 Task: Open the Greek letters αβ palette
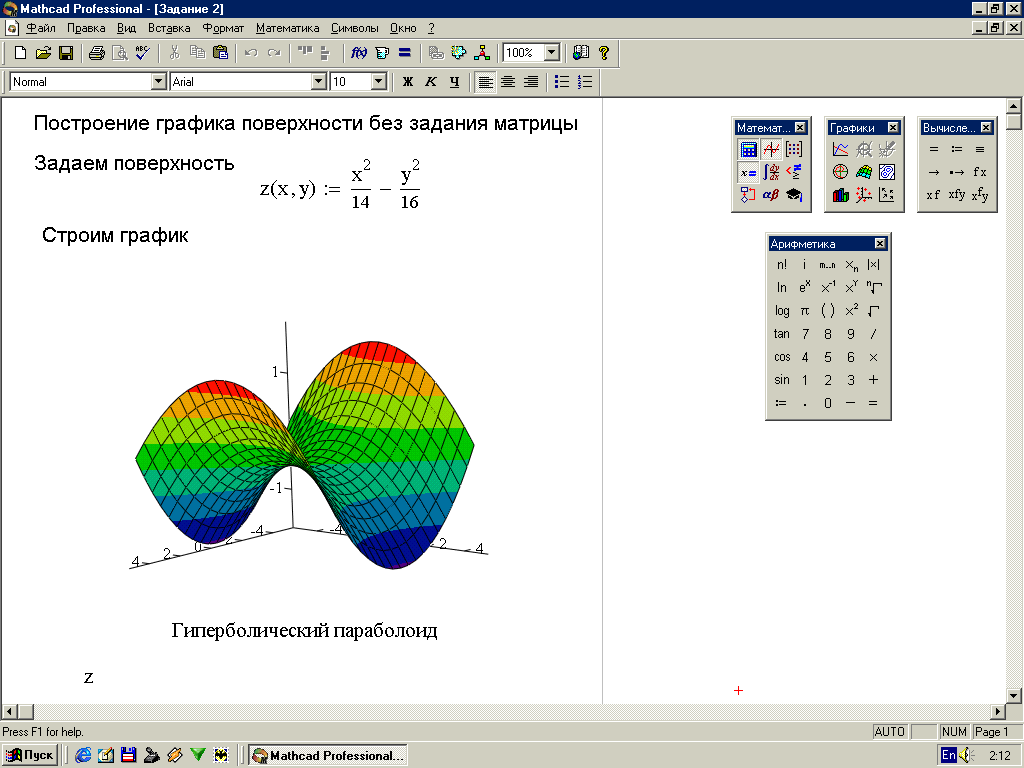771,195
